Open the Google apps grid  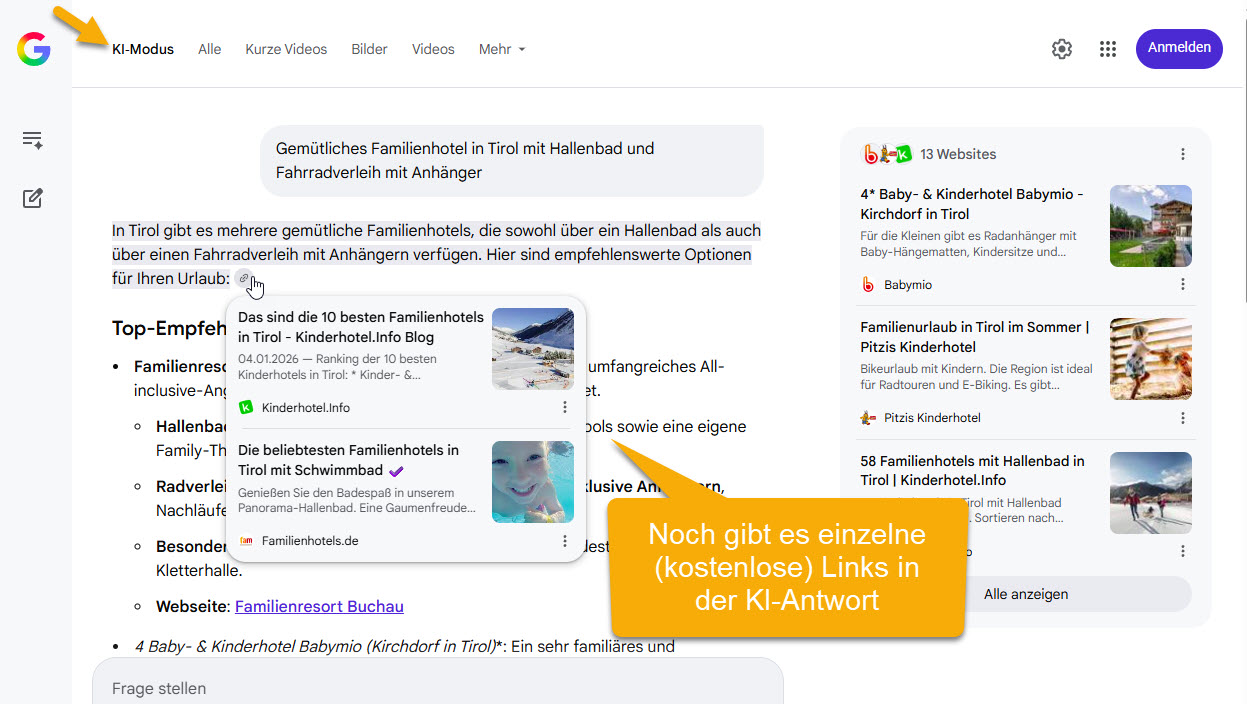coord(1107,49)
